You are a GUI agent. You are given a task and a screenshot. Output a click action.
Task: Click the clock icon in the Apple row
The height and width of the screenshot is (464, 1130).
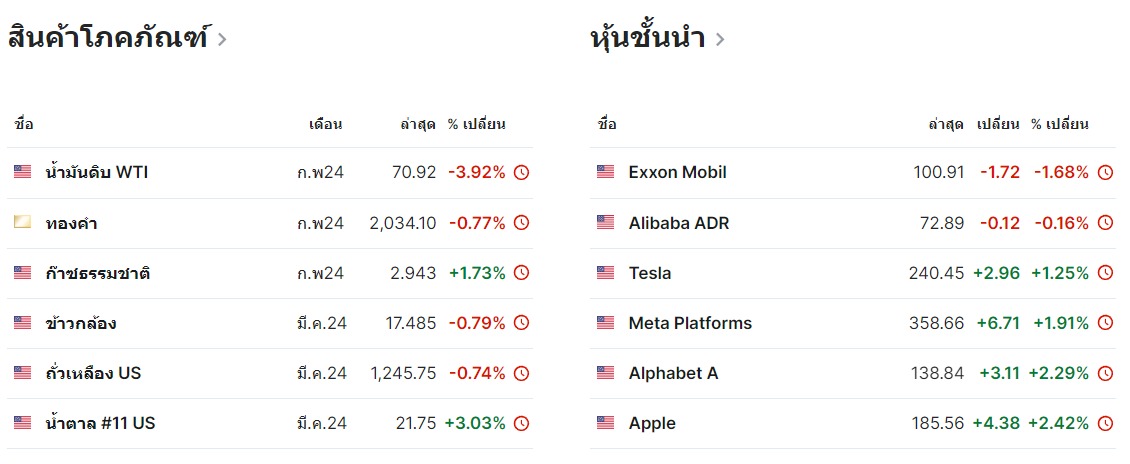[1105, 424]
